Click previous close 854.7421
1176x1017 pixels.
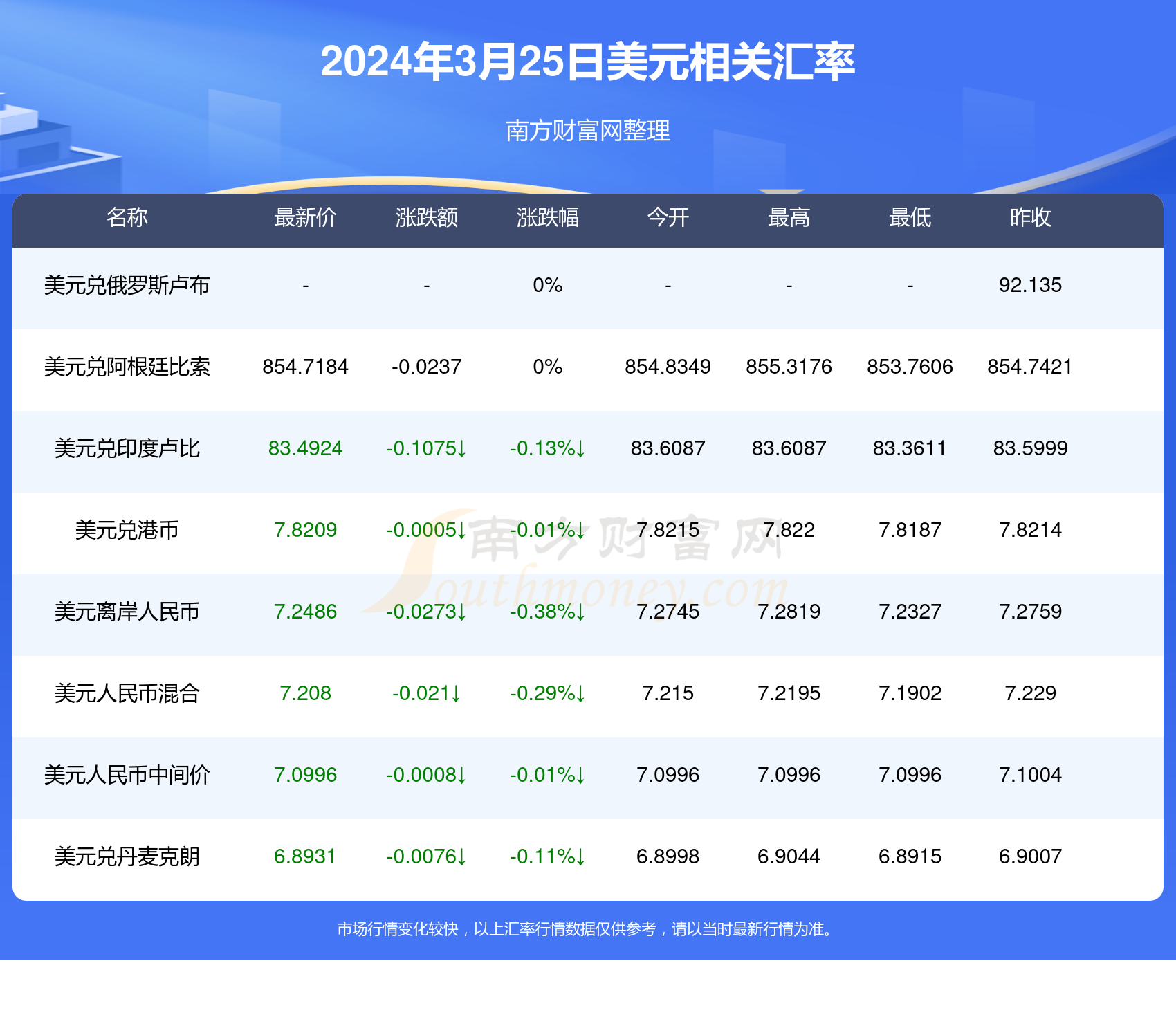pyautogui.click(x=1031, y=367)
